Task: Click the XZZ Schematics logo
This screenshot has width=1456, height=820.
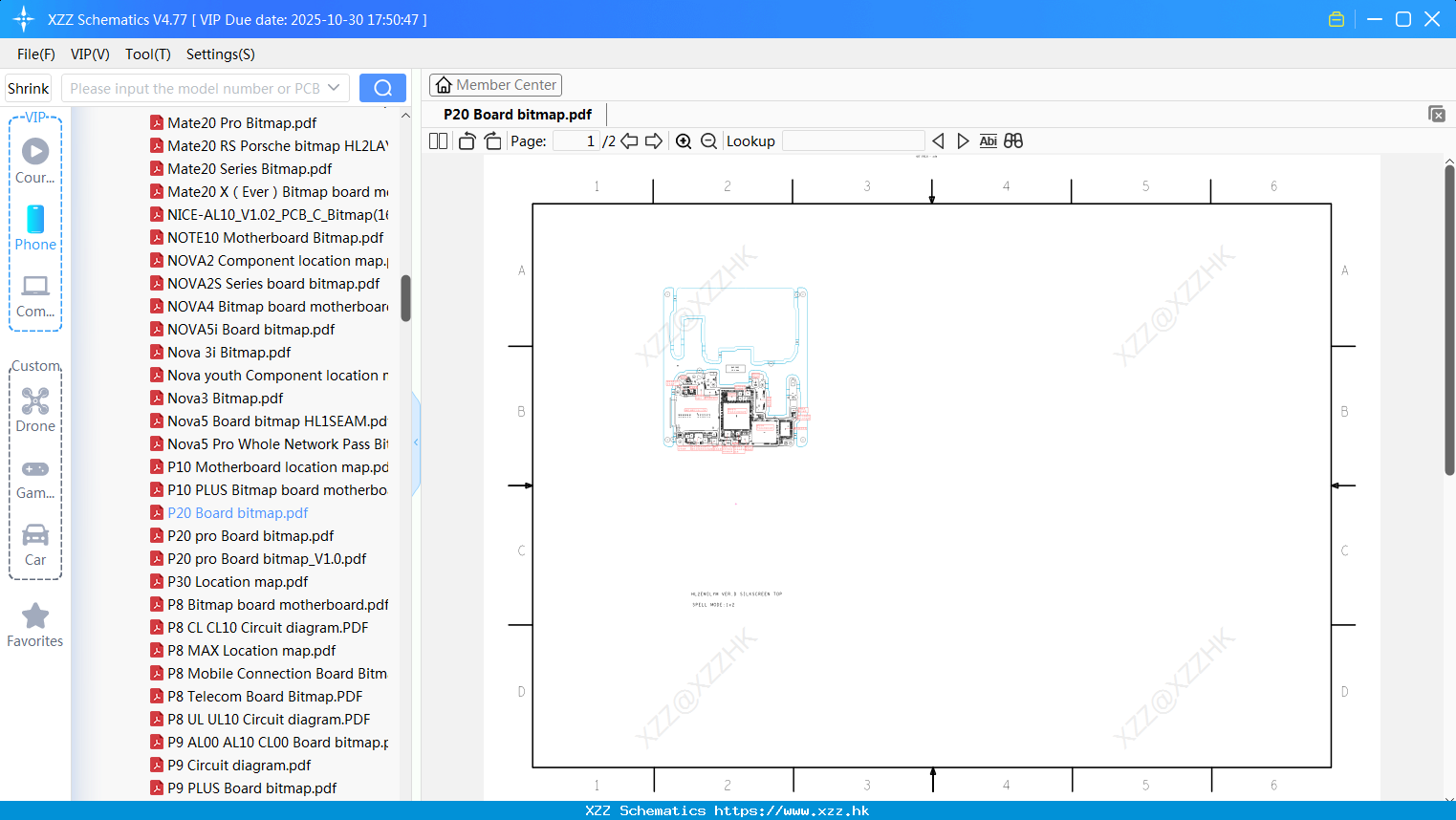Action: pyautogui.click(x=24, y=19)
